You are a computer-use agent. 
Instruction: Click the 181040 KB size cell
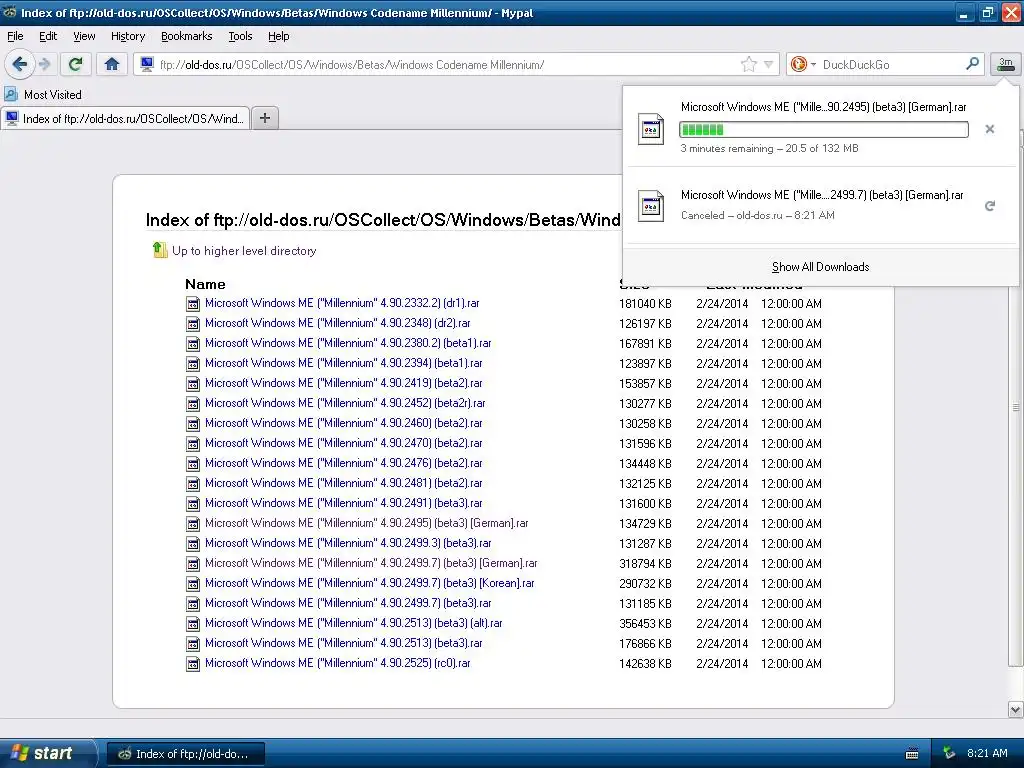(645, 304)
